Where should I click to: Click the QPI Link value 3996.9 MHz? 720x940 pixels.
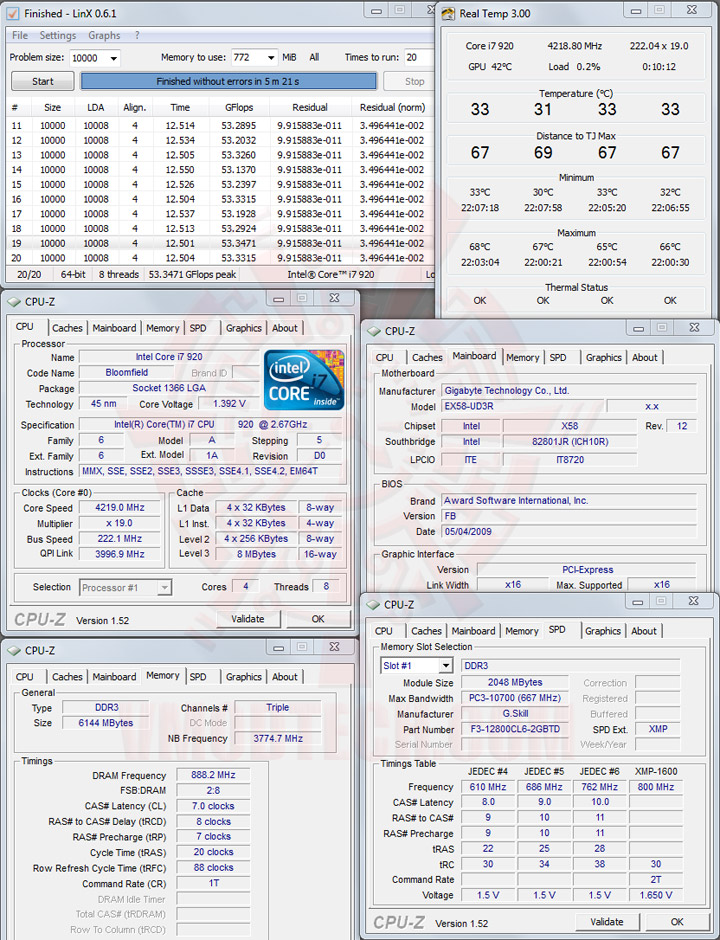(x=120, y=554)
